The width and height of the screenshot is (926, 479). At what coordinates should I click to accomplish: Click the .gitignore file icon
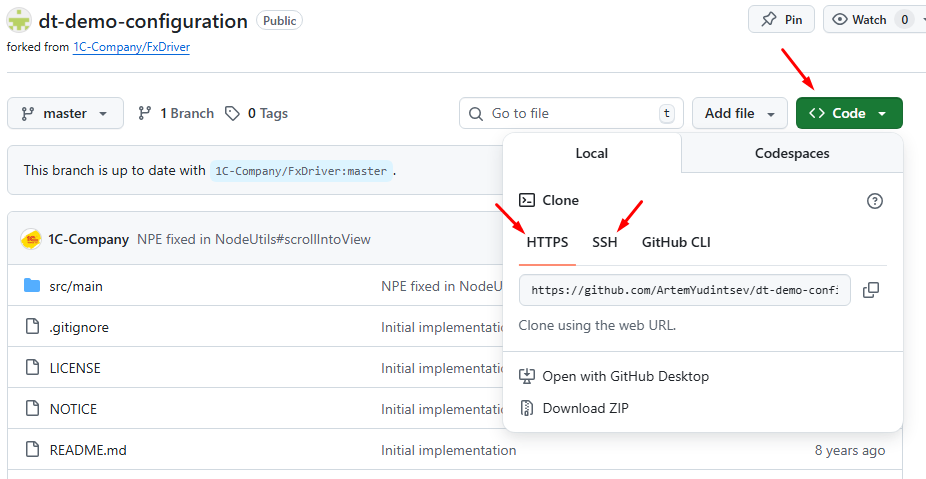pyautogui.click(x=31, y=327)
